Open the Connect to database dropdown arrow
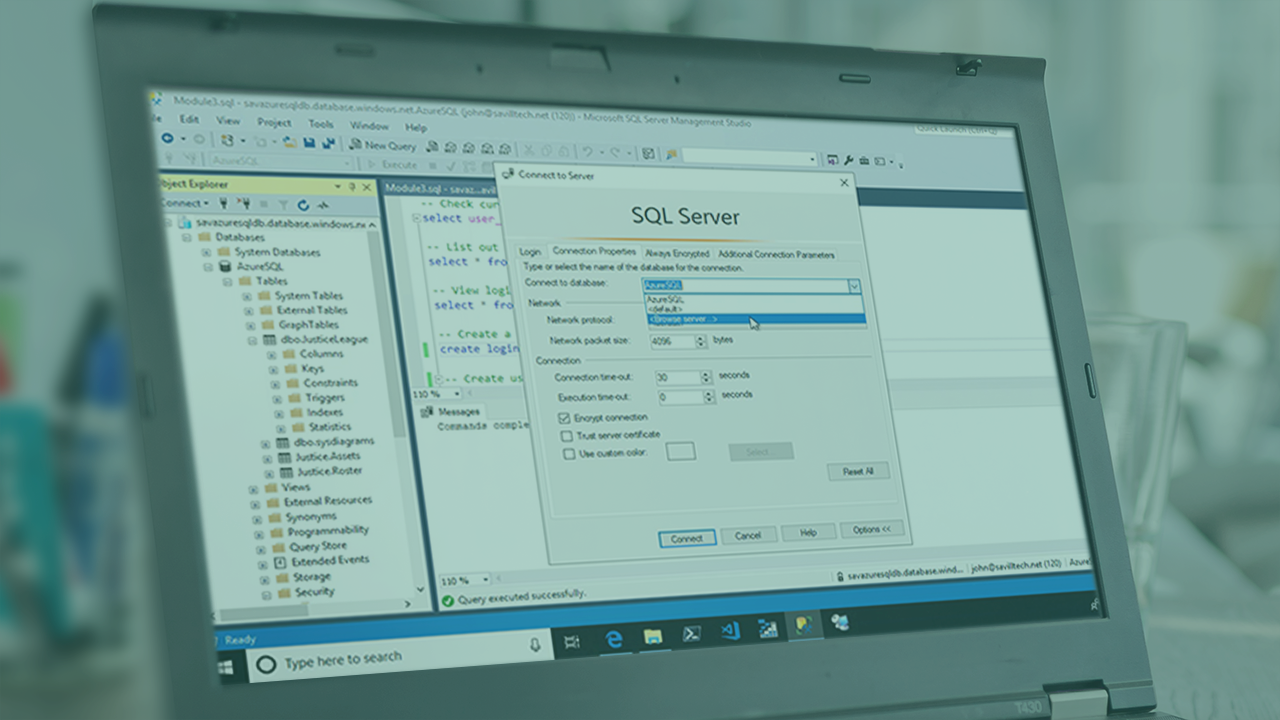This screenshot has width=1280, height=720. (853, 286)
